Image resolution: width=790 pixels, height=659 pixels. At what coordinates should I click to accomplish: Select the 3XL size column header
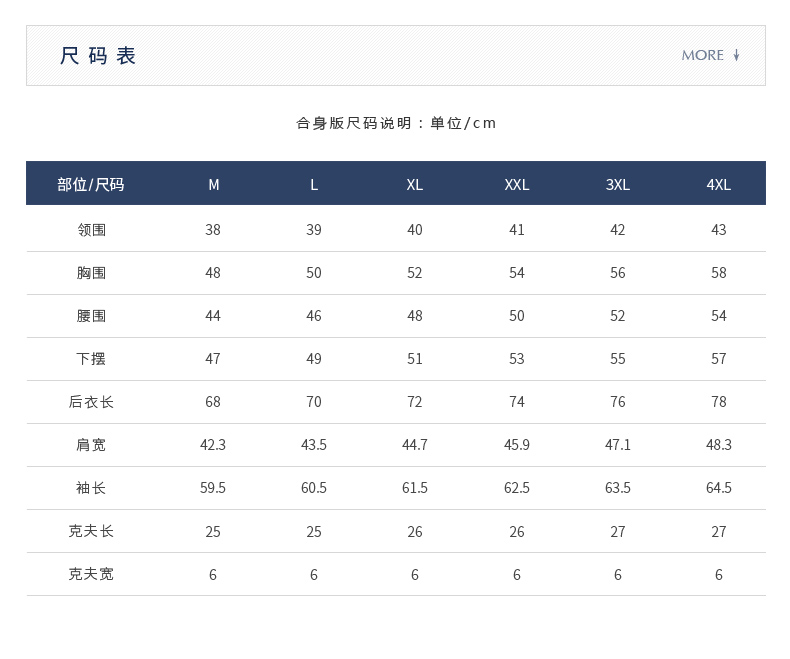(618, 185)
